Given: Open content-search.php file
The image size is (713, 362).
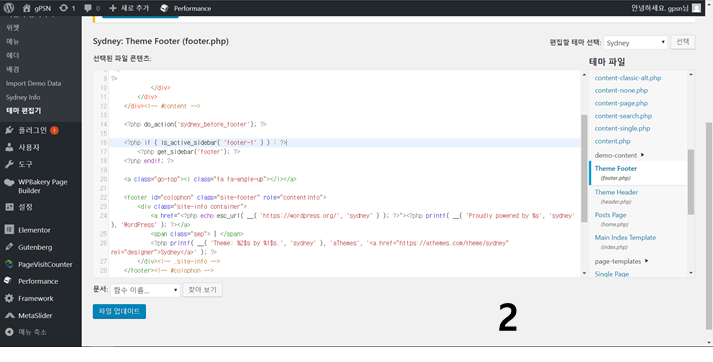Looking at the screenshot, I should click(623, 116).
